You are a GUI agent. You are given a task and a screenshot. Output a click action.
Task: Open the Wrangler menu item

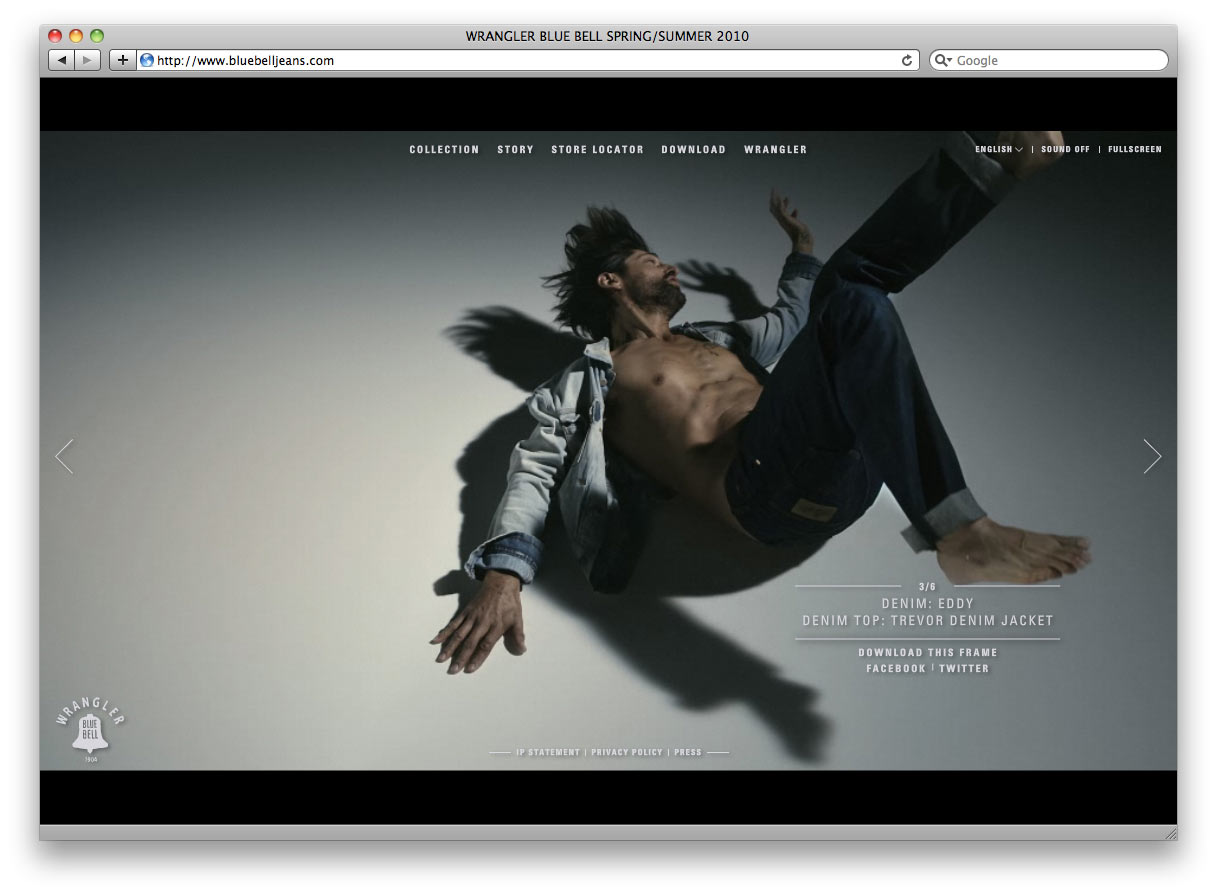(775, 149)
